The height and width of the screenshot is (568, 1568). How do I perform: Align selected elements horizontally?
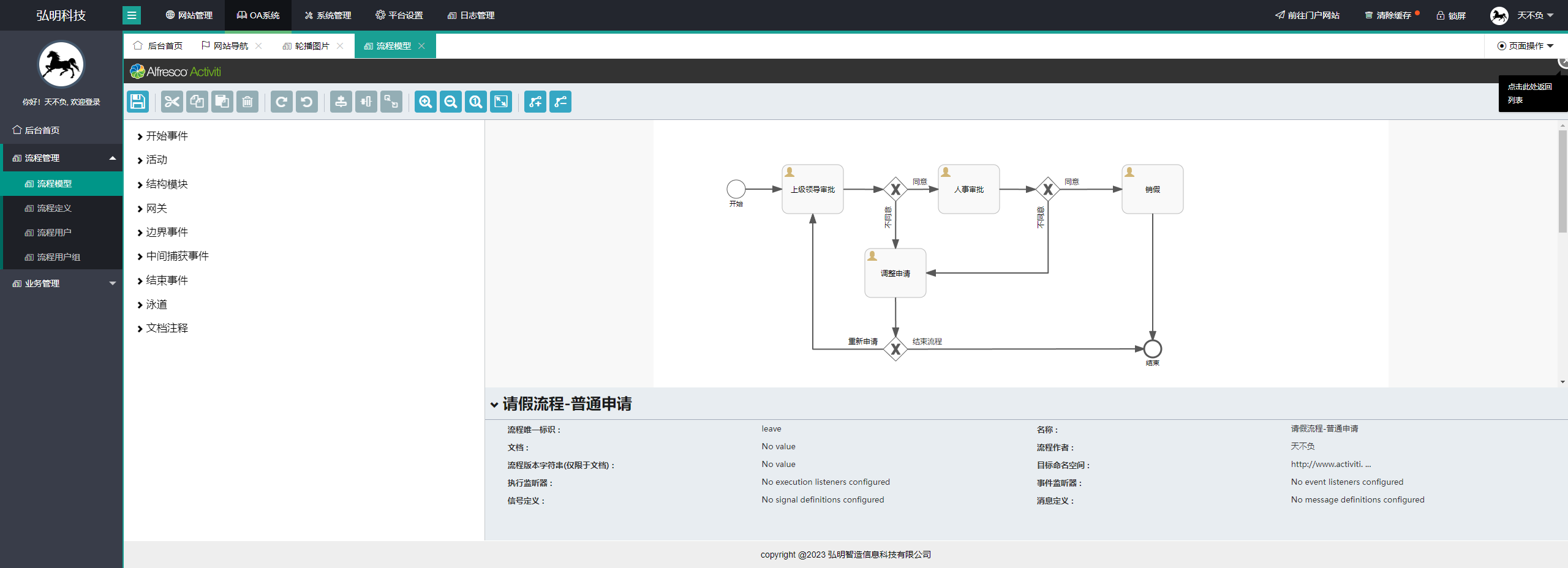point(366,102)
